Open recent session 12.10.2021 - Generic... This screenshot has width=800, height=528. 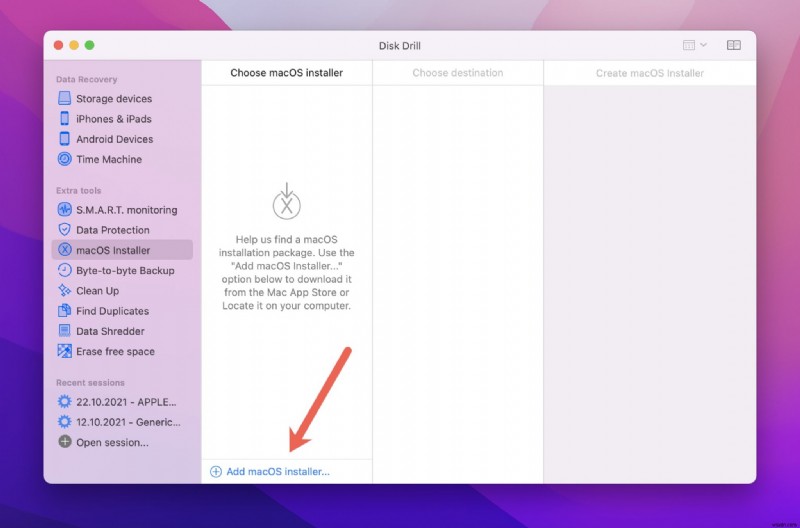pos(128,422)
